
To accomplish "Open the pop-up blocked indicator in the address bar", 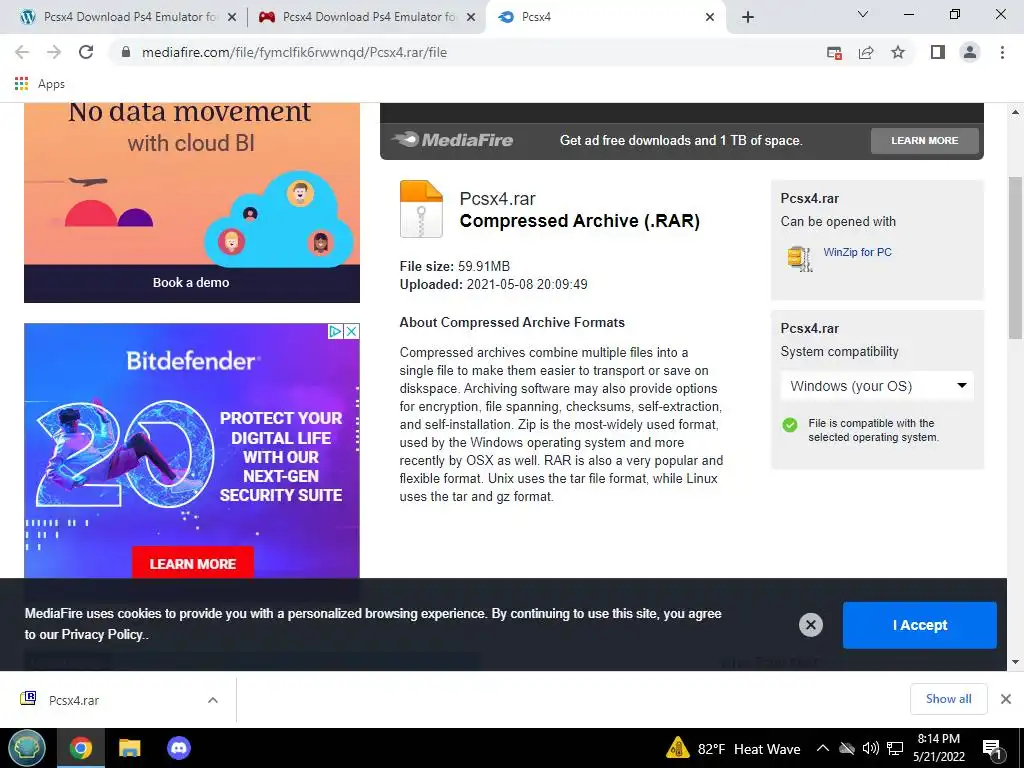I will [x=834, y=52].
